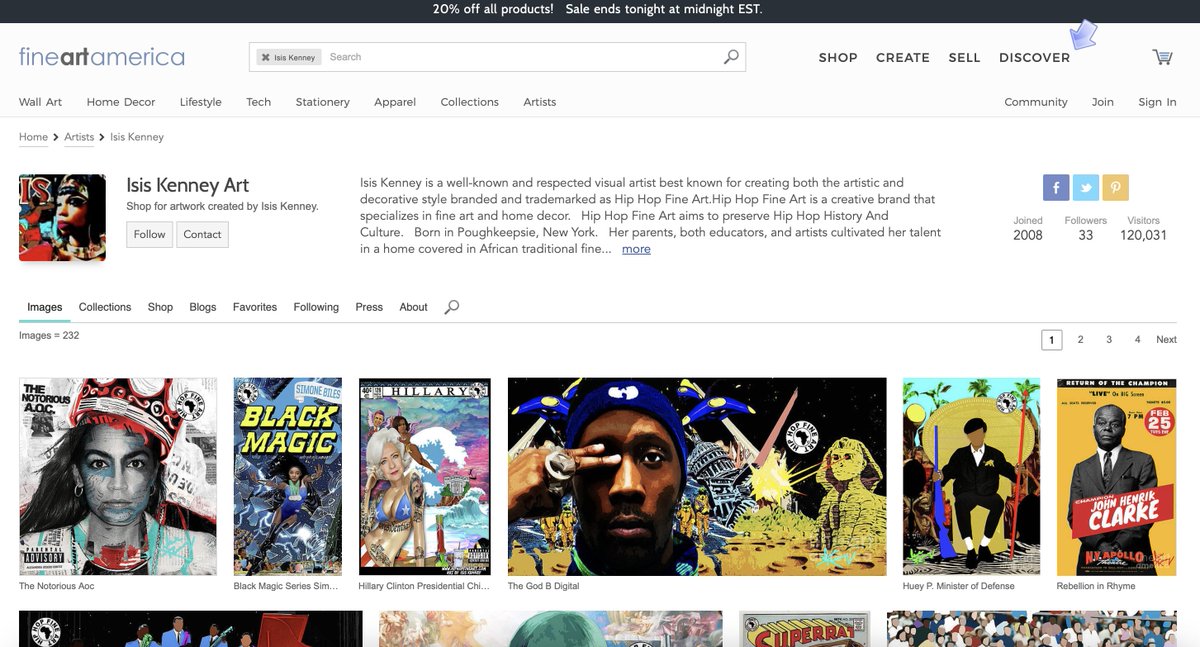Contact the artist Isis Kenney
Viewport: 1200px width, 647px height.
point(202,234)
